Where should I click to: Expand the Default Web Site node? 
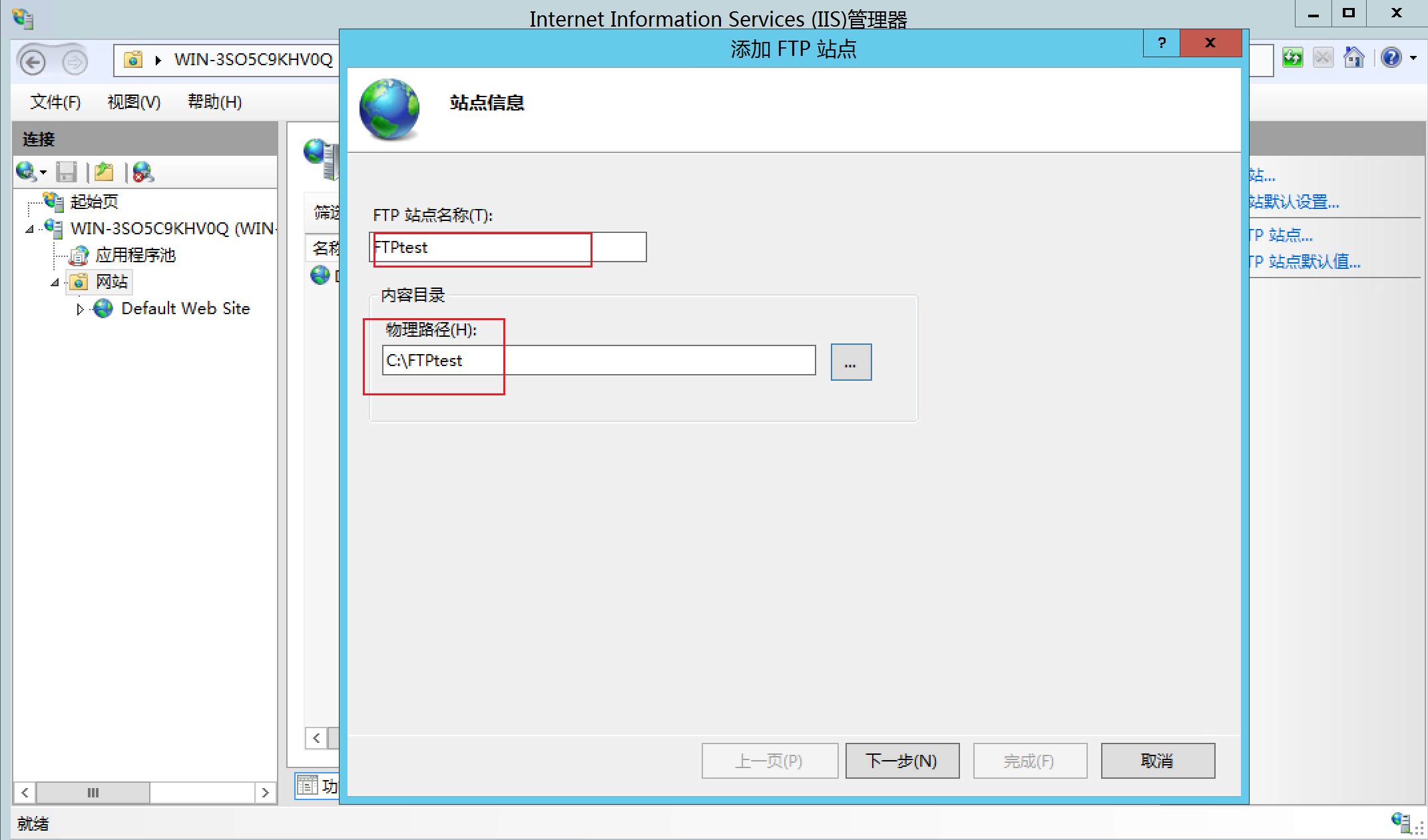tap(80, 310)
